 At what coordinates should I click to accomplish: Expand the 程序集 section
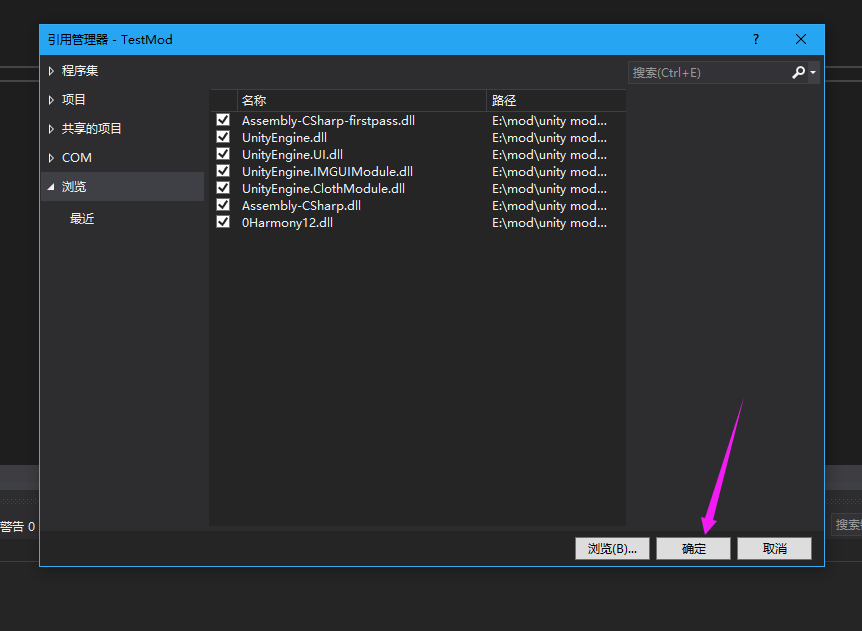tap(50, 70)
